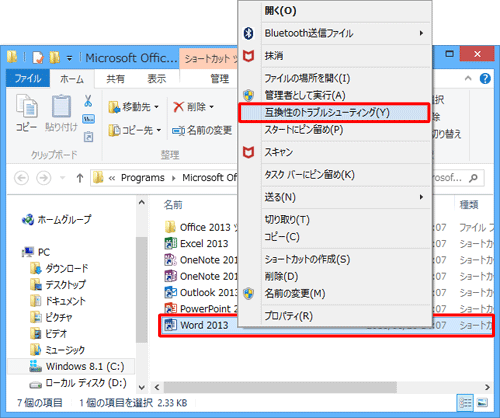Open quick access toolbar customize arrow
Screen dimensions: 500x418
click(69, 58)
